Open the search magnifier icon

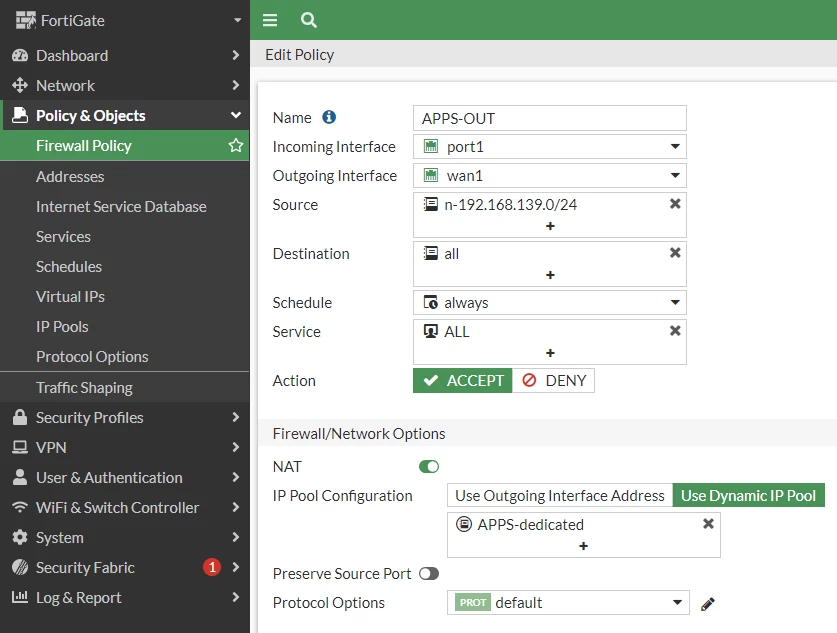tap(309, 20)
